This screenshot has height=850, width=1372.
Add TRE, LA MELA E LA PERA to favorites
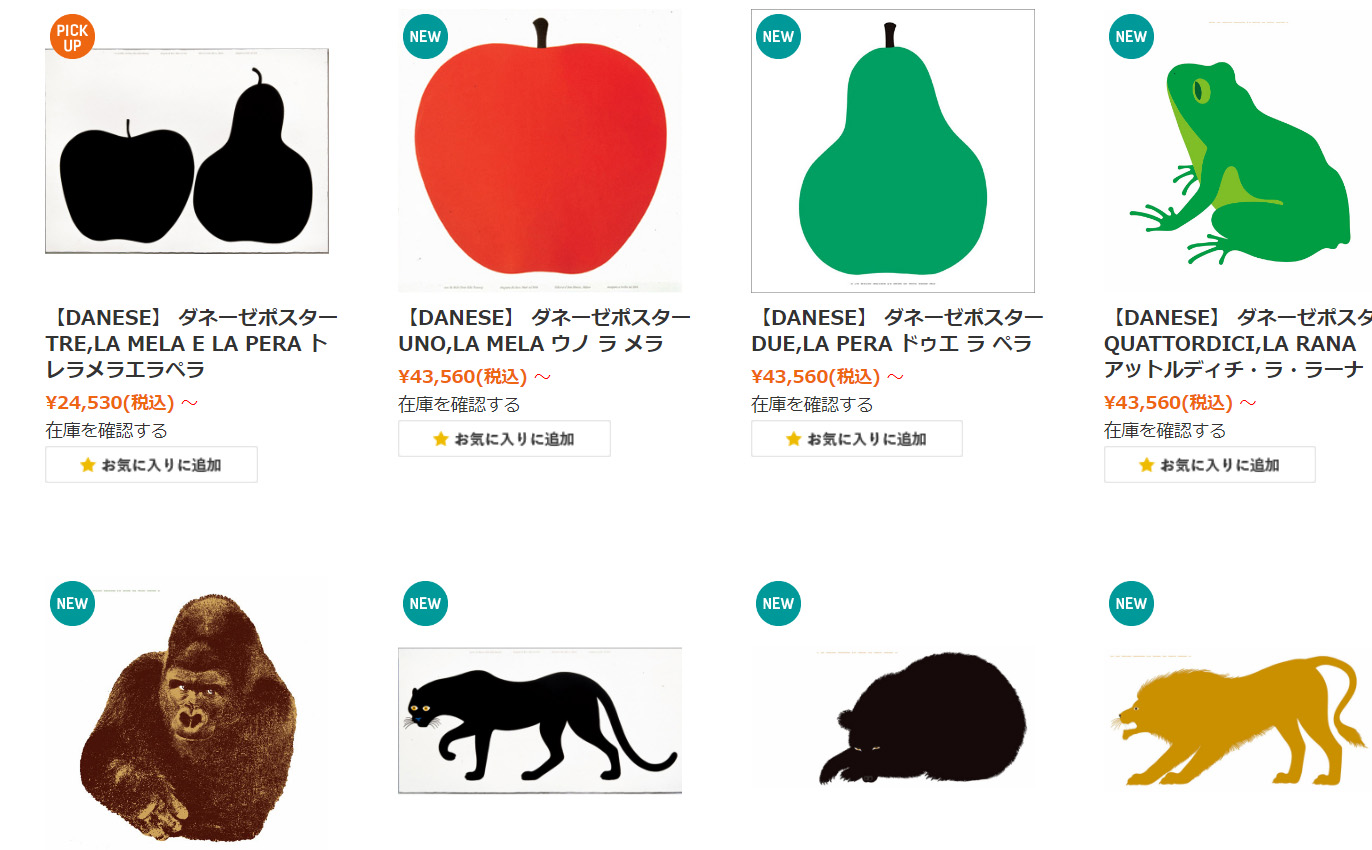(x=151, y=465)
